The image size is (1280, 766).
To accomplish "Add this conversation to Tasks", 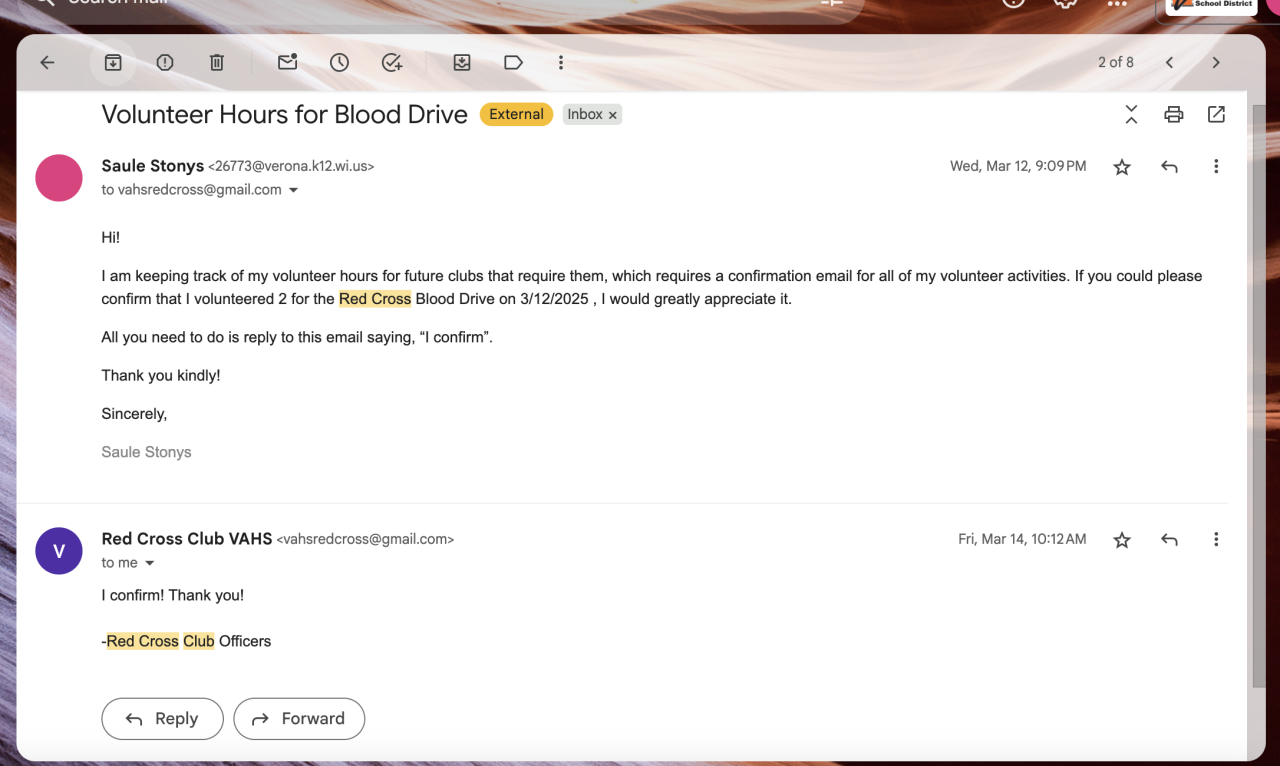I will pyautogui.click(x=392, y=63).
